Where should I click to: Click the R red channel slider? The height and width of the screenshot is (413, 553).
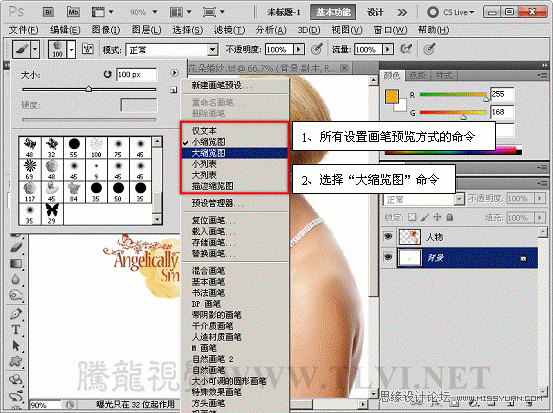[453, 95]
